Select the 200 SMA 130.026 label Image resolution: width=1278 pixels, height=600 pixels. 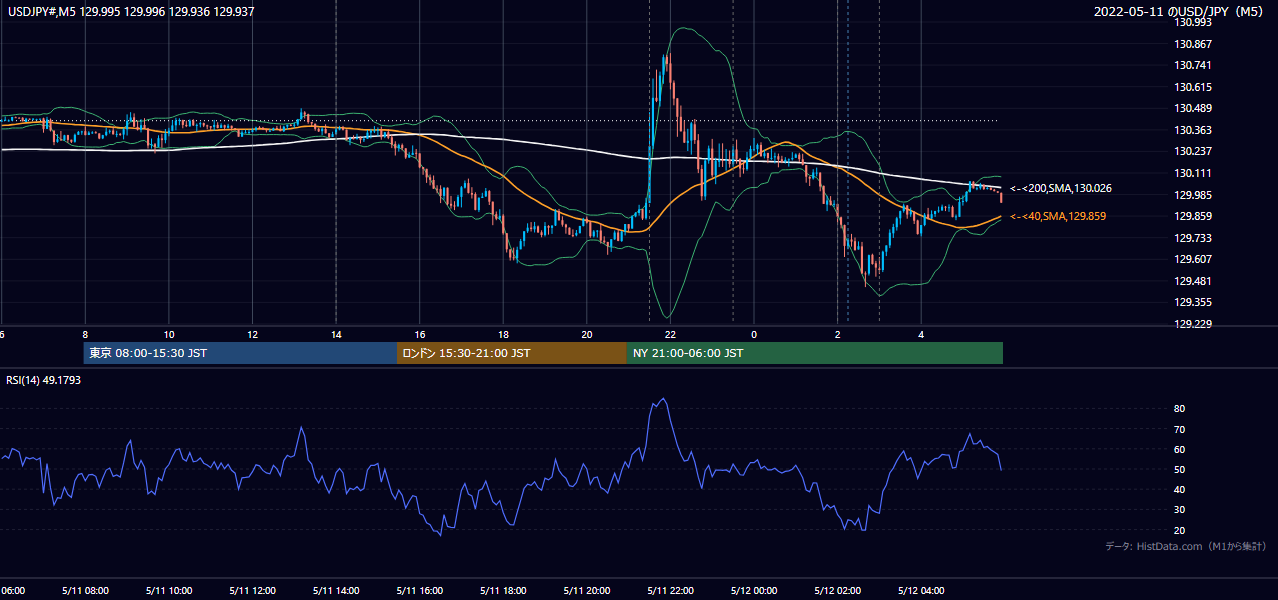click(1061, 188)
